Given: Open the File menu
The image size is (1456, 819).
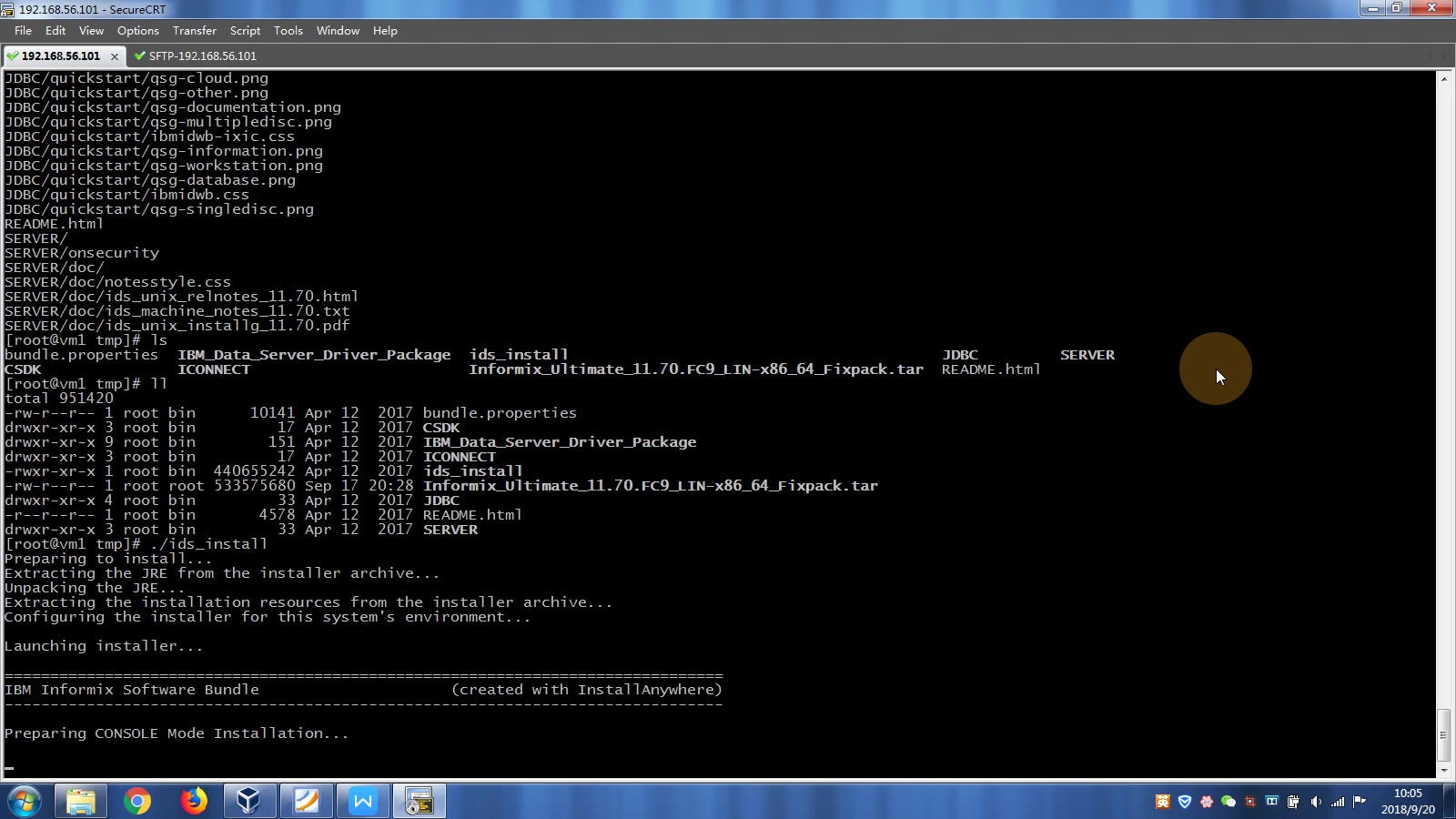Looking at the screenshot, I should click(x=23, y=30).
